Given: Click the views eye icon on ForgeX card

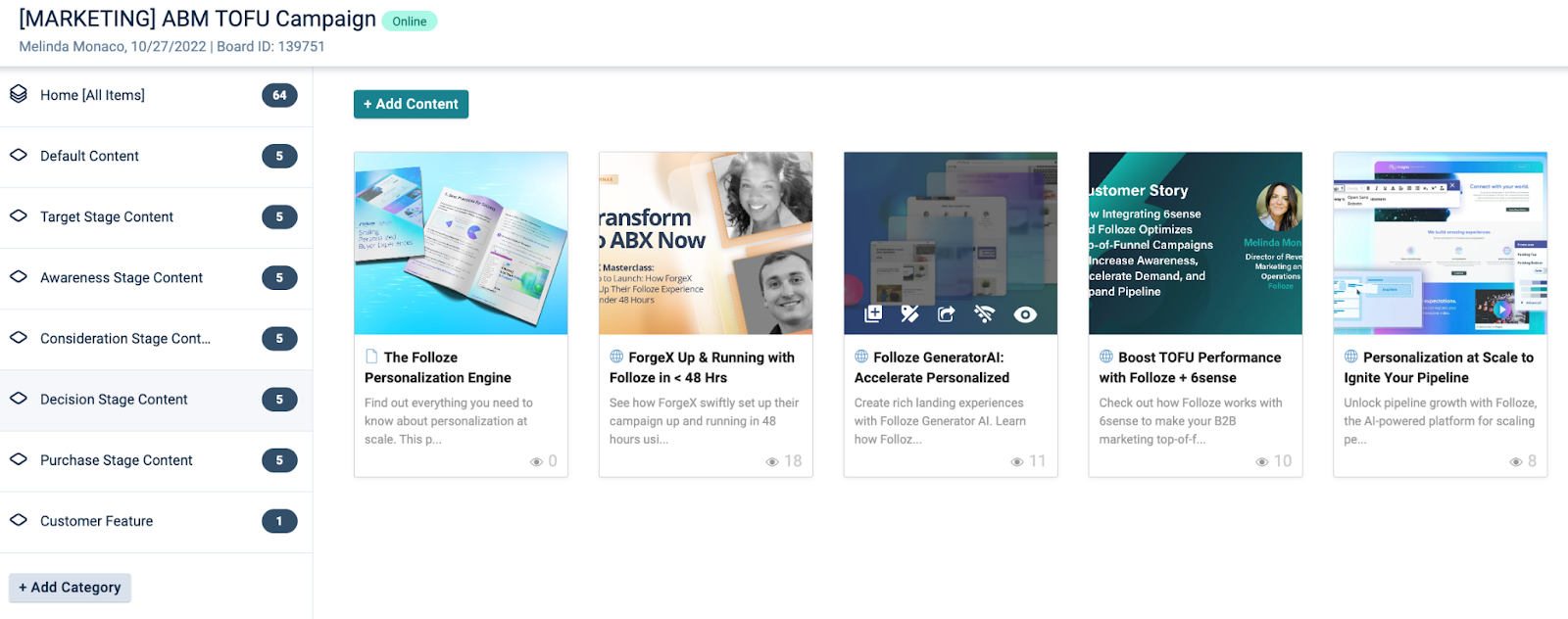Looking at the screenshot, I should tap(772, 462).
